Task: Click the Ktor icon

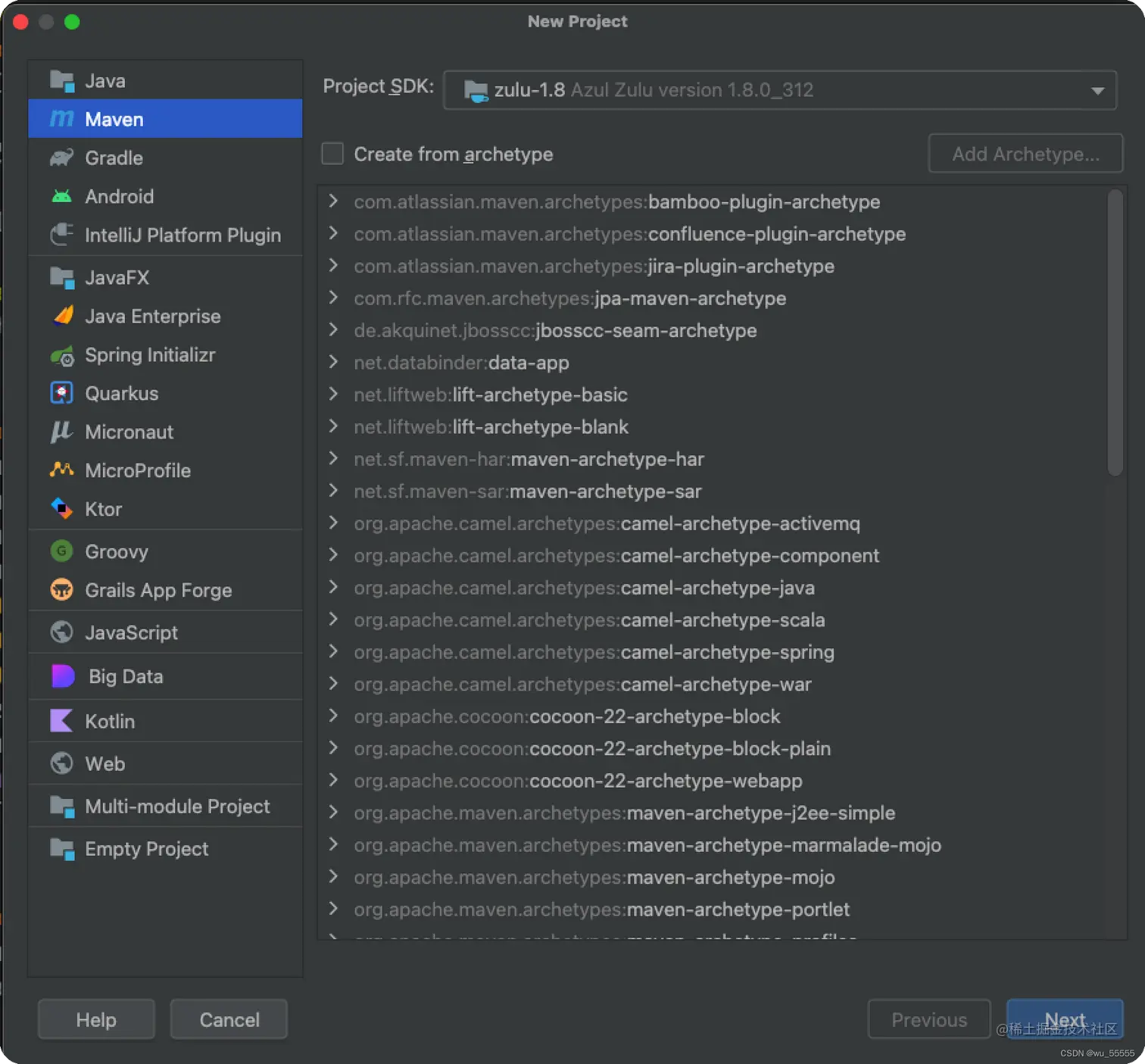Action: click(x=62, y=508)
